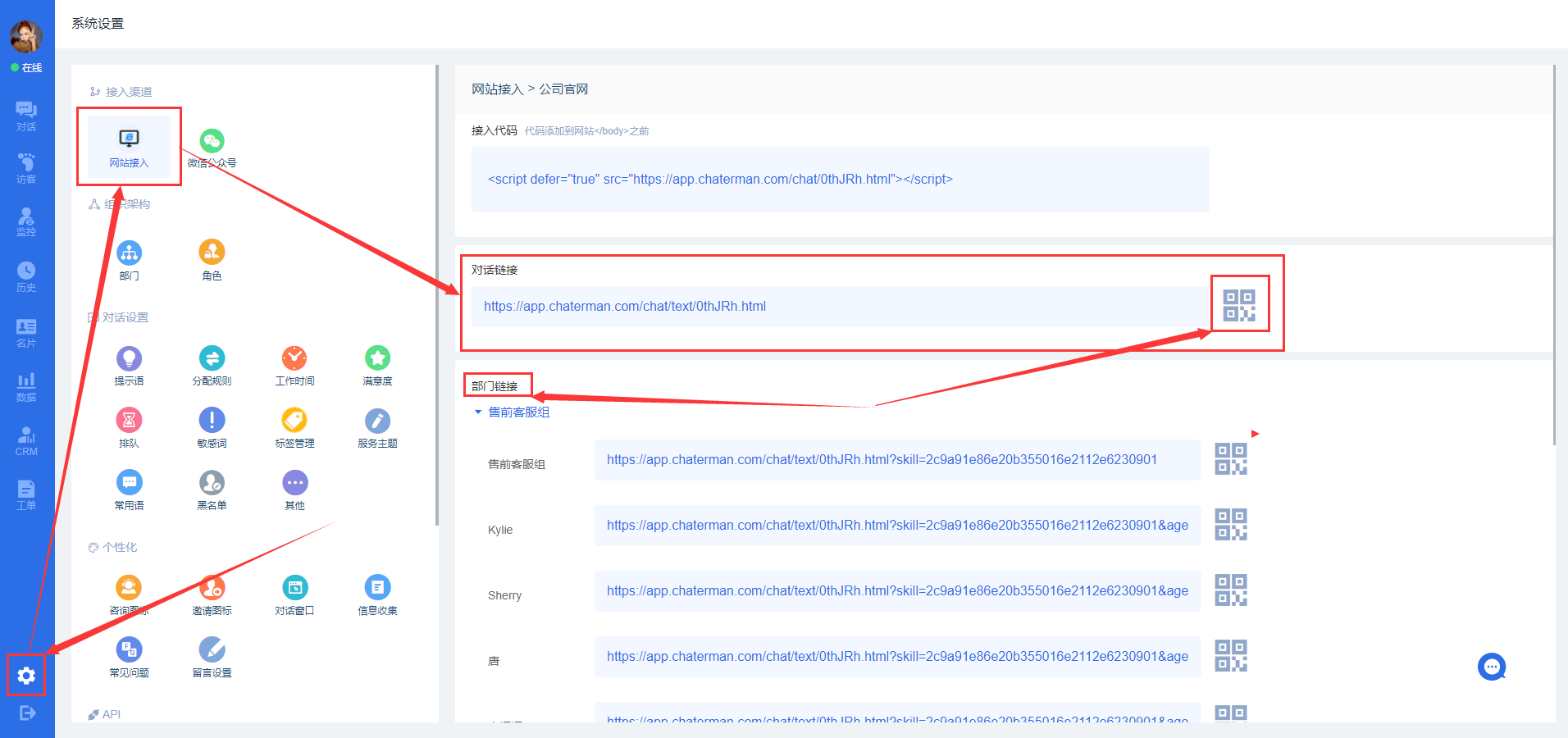Viewport: 1568px width, 738px height.
Task: Open 常见问题 FAQ settings
Action: (x=129, y=658)
